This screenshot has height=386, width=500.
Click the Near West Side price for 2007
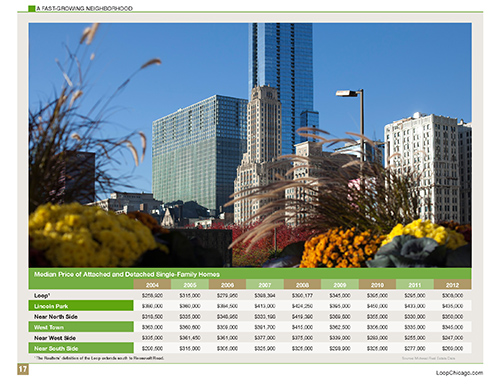click(x=265, y=338)
